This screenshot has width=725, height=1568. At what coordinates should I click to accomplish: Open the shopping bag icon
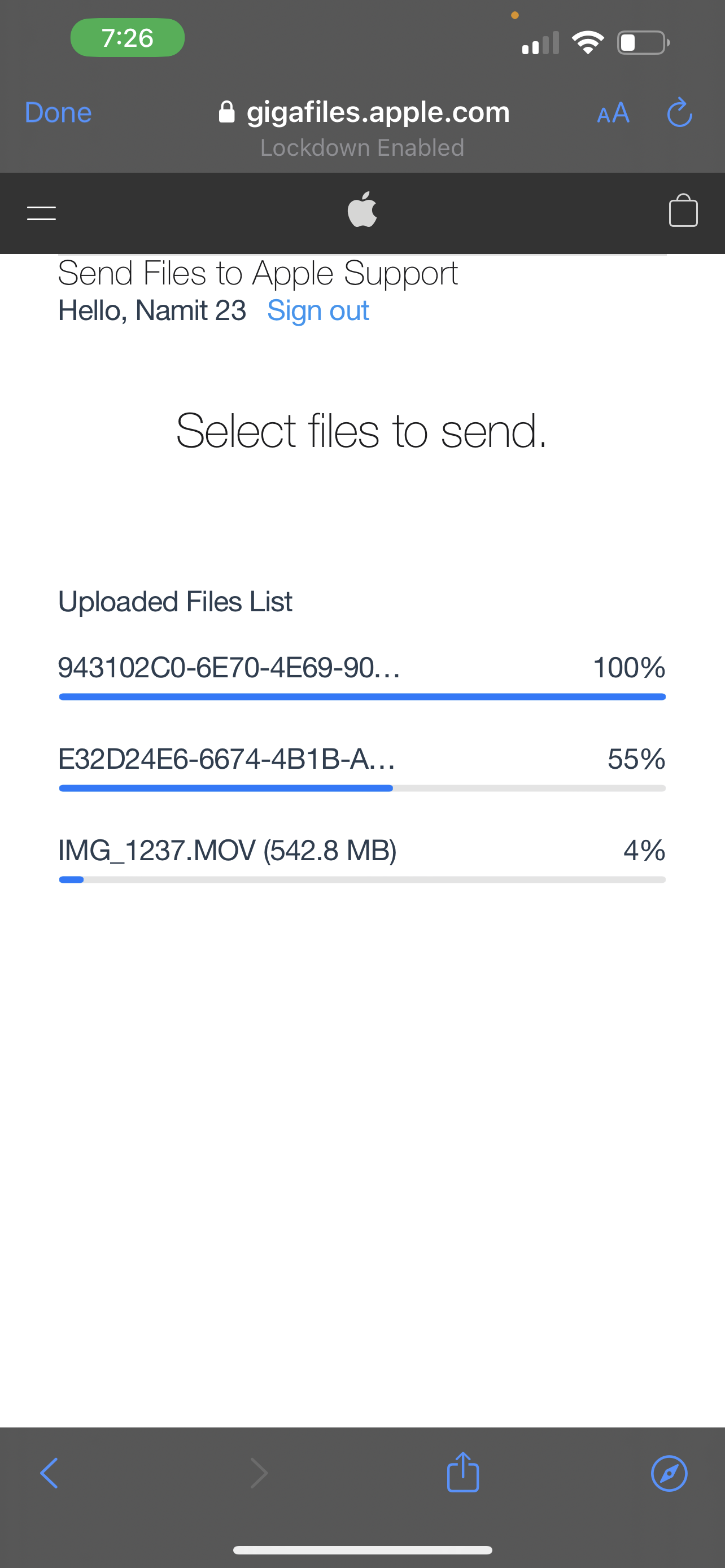click(x=683, y=211)
